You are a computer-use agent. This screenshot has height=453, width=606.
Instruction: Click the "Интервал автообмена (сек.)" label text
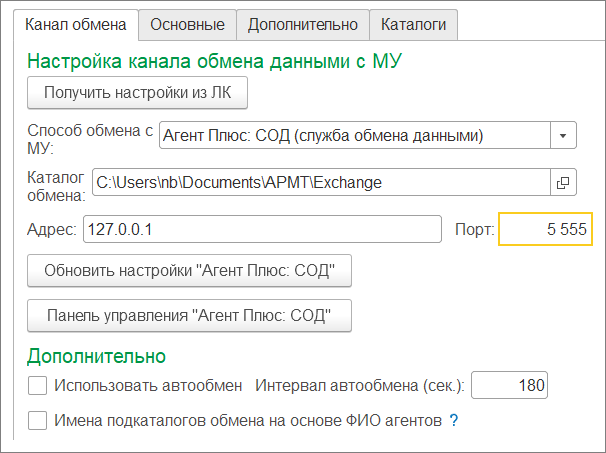360,385
